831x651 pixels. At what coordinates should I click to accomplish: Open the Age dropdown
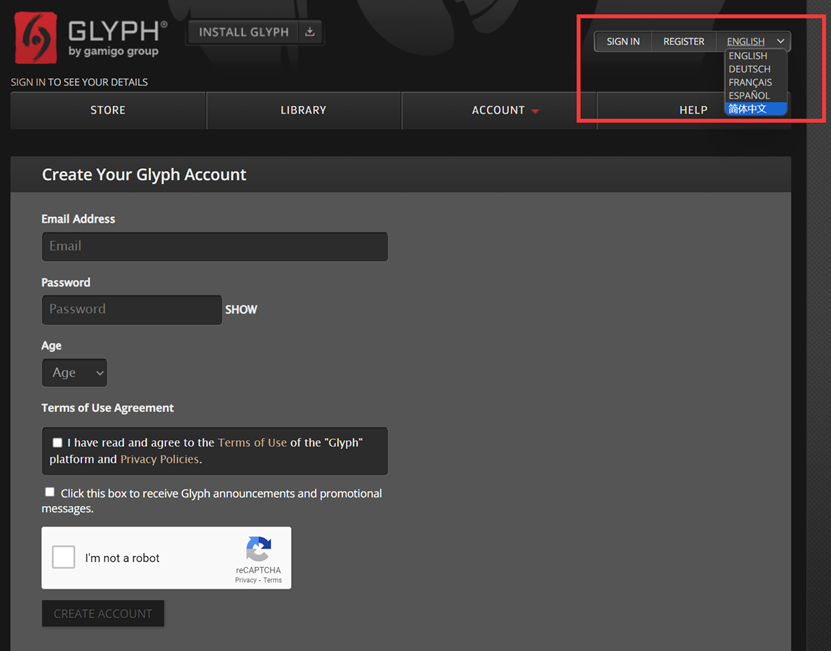[74, 373]
